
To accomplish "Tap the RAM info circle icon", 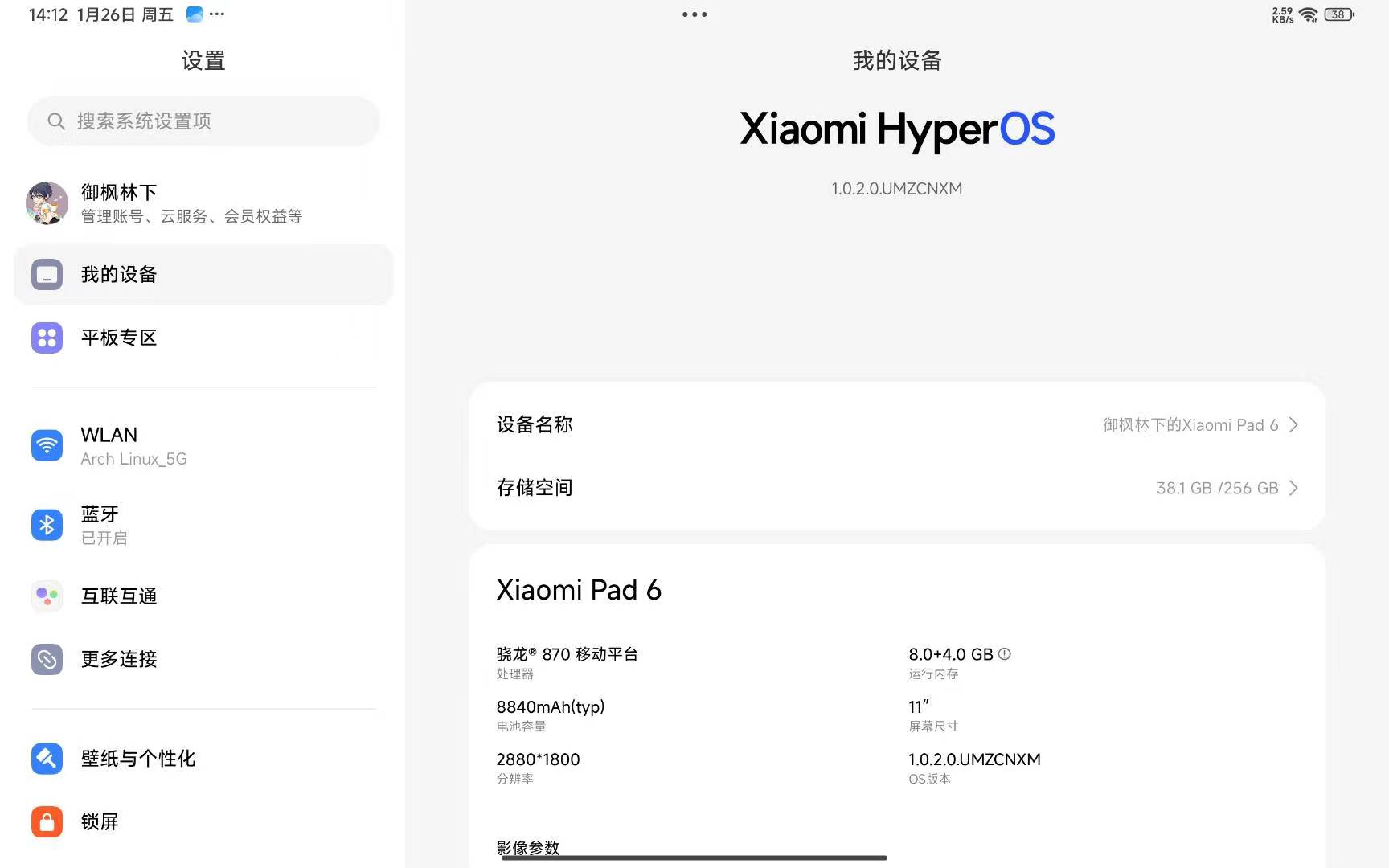I will [x=1005, y=654].
